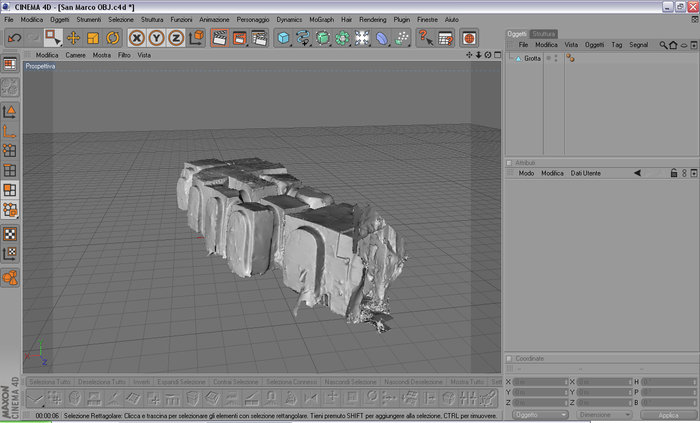Open the MoGraph menu
The height and width of the screenshot is (423, 700).
tap(321, 20)
